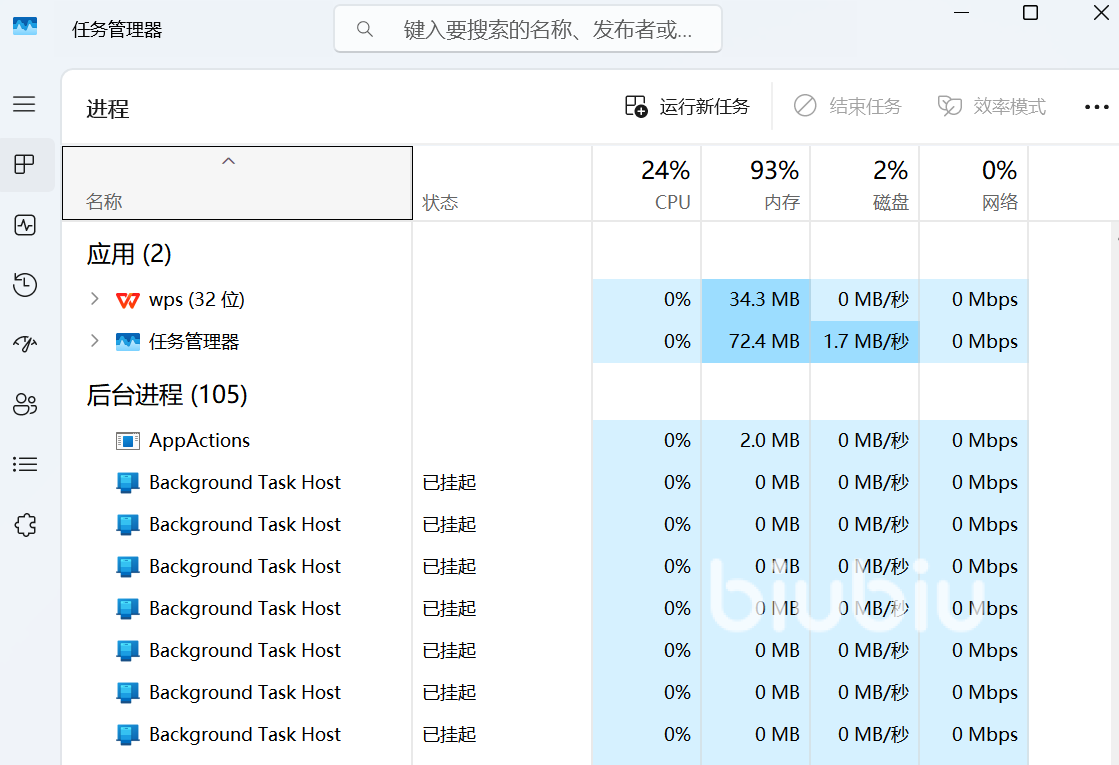1119x765 pixels.
Task: Open the Users sidebar icon
Action: (x=25, y=404)
